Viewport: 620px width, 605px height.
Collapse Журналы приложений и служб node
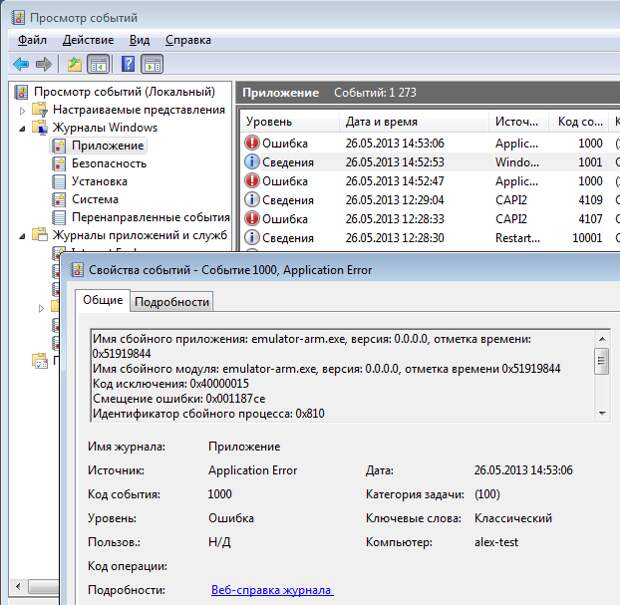coord(23,236)
